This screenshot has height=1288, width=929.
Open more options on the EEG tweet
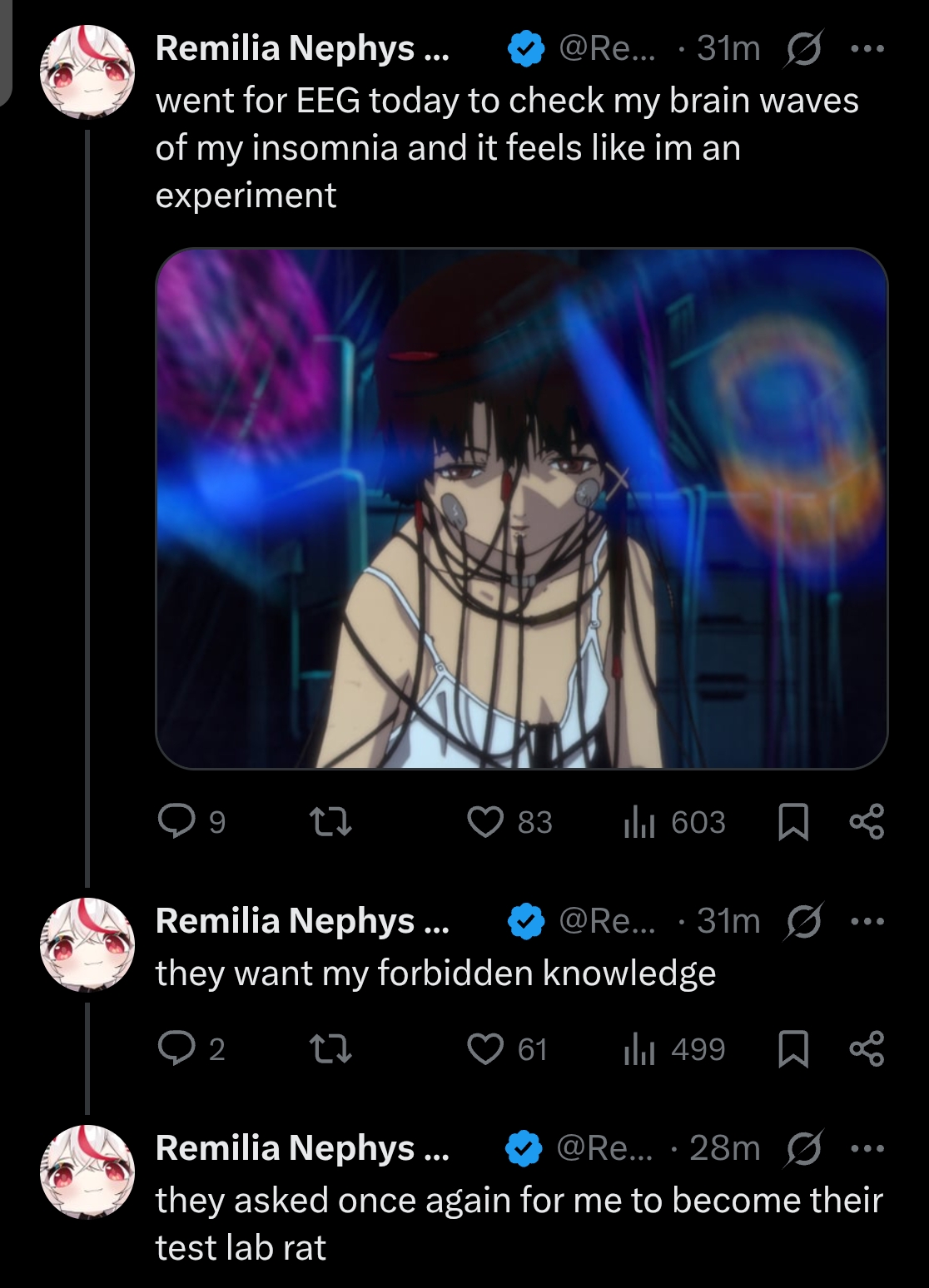(867, 49)
